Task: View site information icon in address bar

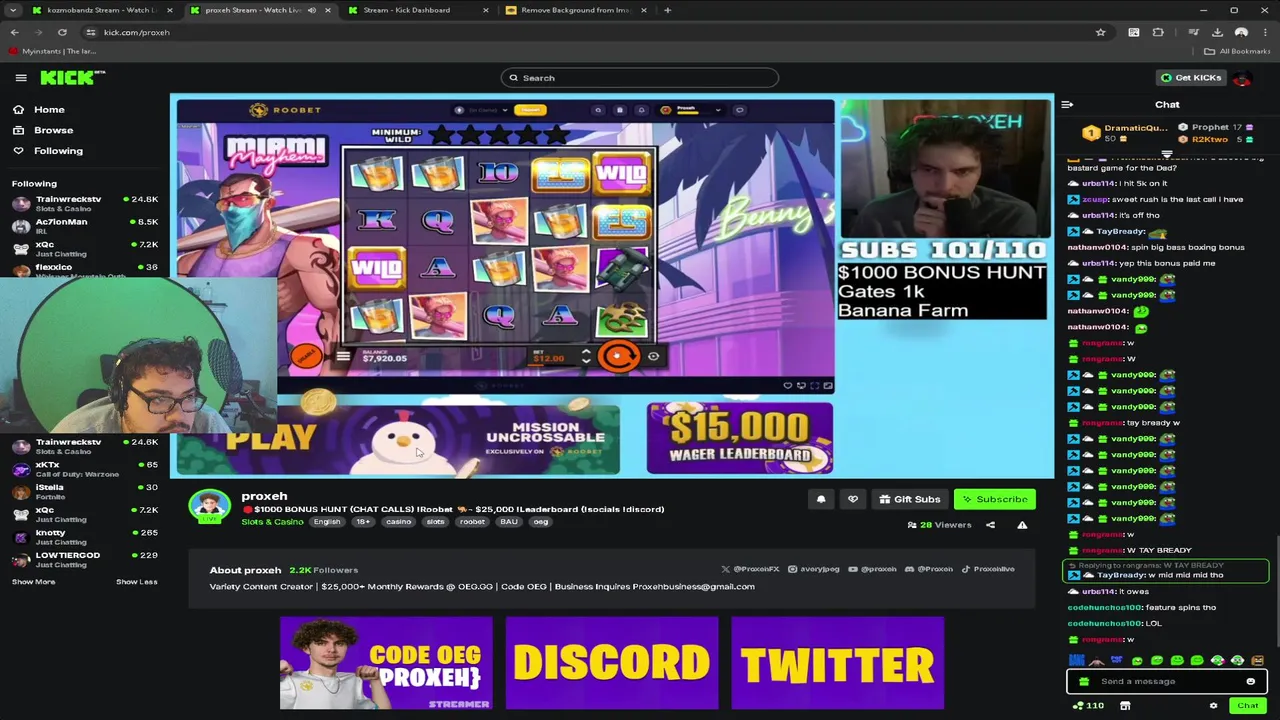Action: (90, 32)
